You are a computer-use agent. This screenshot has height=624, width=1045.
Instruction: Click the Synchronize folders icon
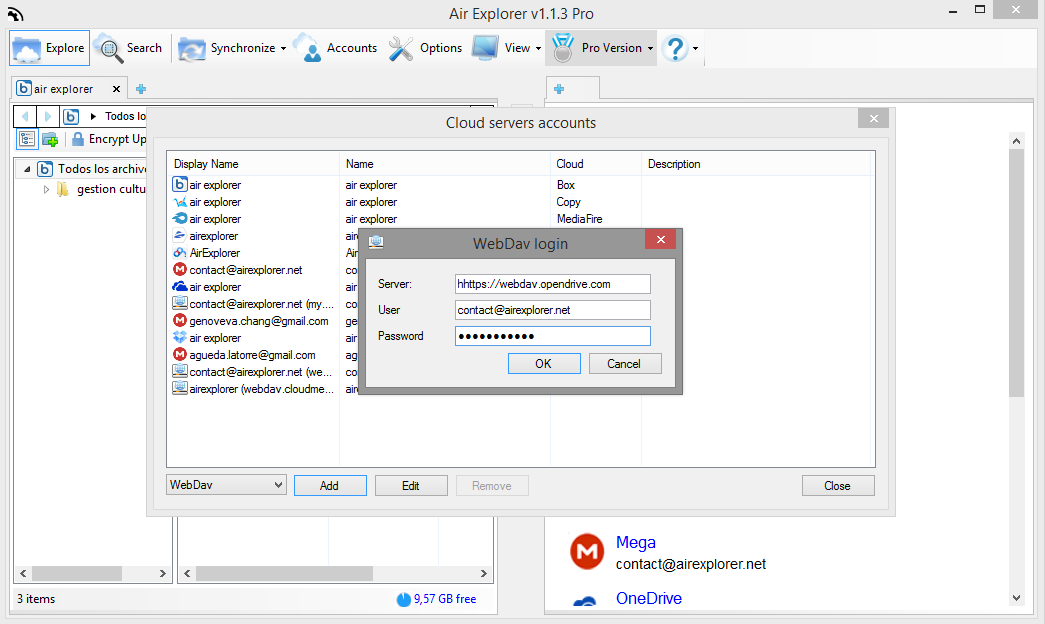(x=192, y=49)
